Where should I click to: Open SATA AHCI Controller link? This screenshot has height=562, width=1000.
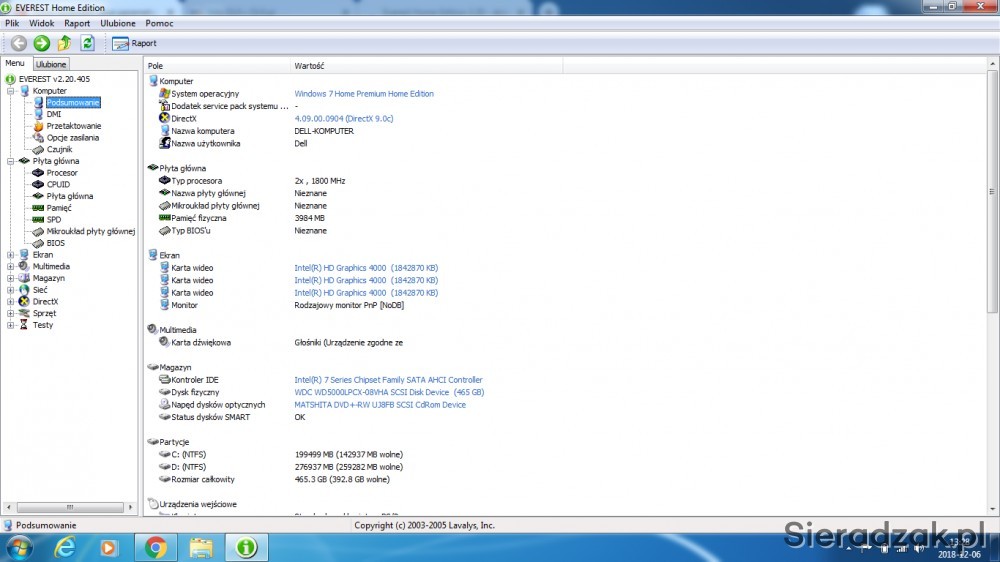(388, 380)
